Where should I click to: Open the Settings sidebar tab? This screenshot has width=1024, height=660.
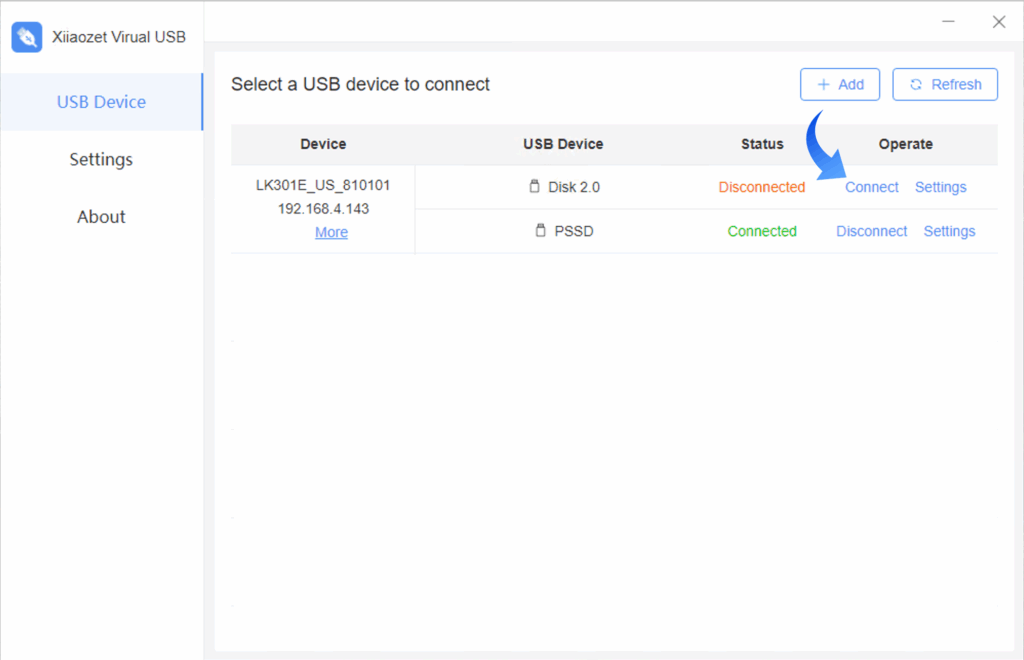coord(101,159)
